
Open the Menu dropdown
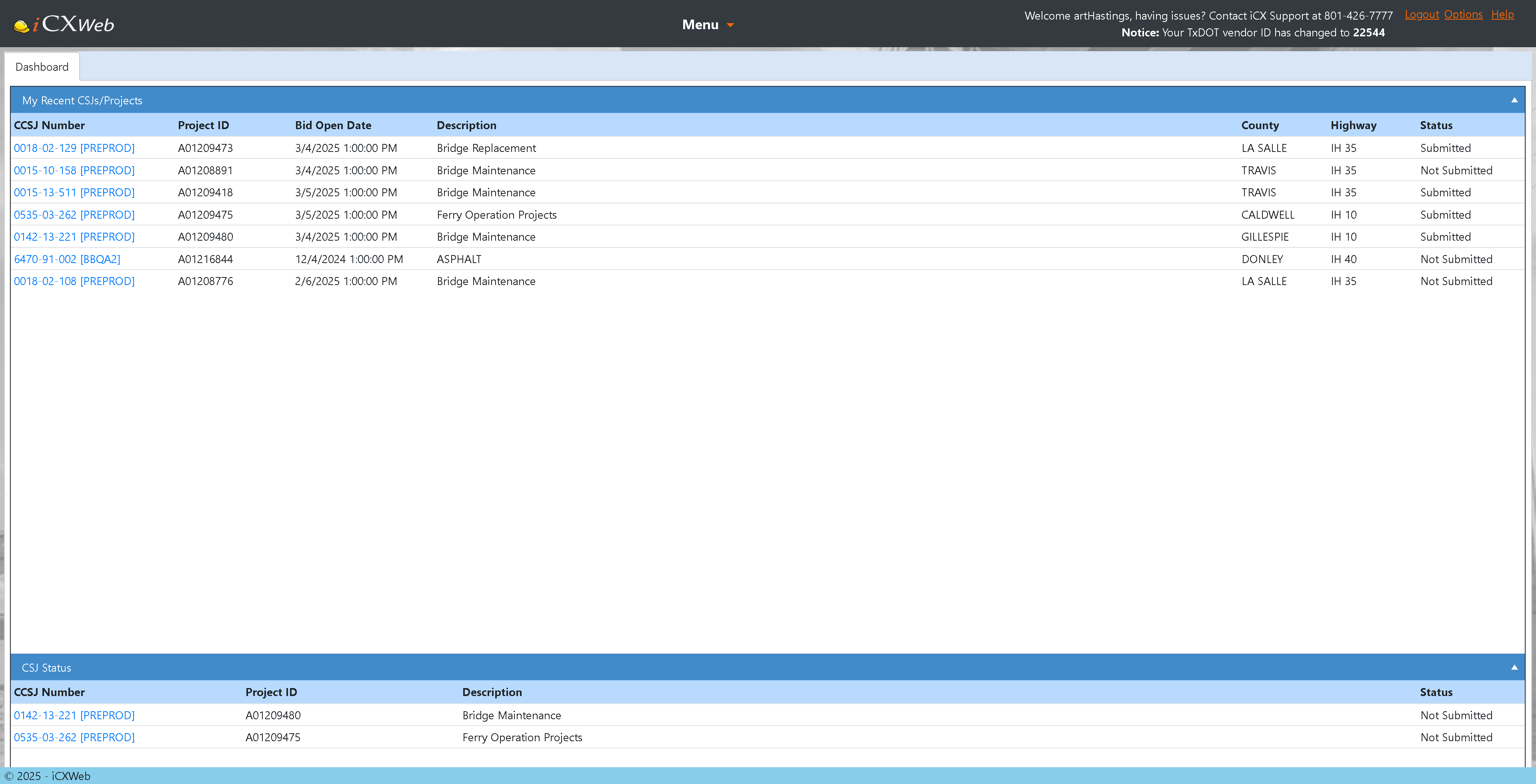(708, 24)
